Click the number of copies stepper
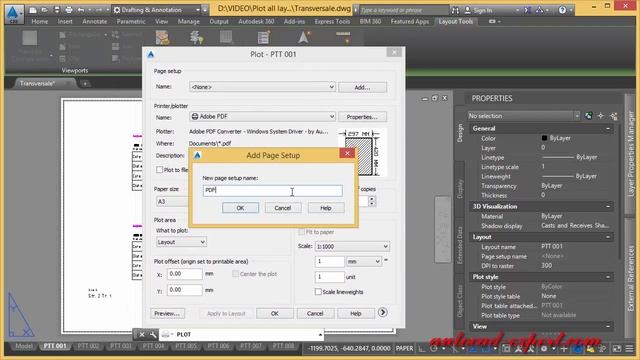 (371, 201)
